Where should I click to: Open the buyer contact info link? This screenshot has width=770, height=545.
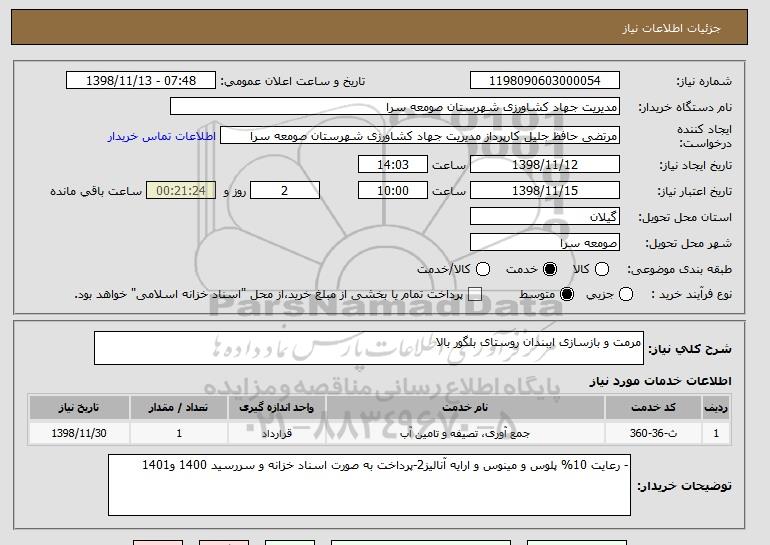[162, 136]
